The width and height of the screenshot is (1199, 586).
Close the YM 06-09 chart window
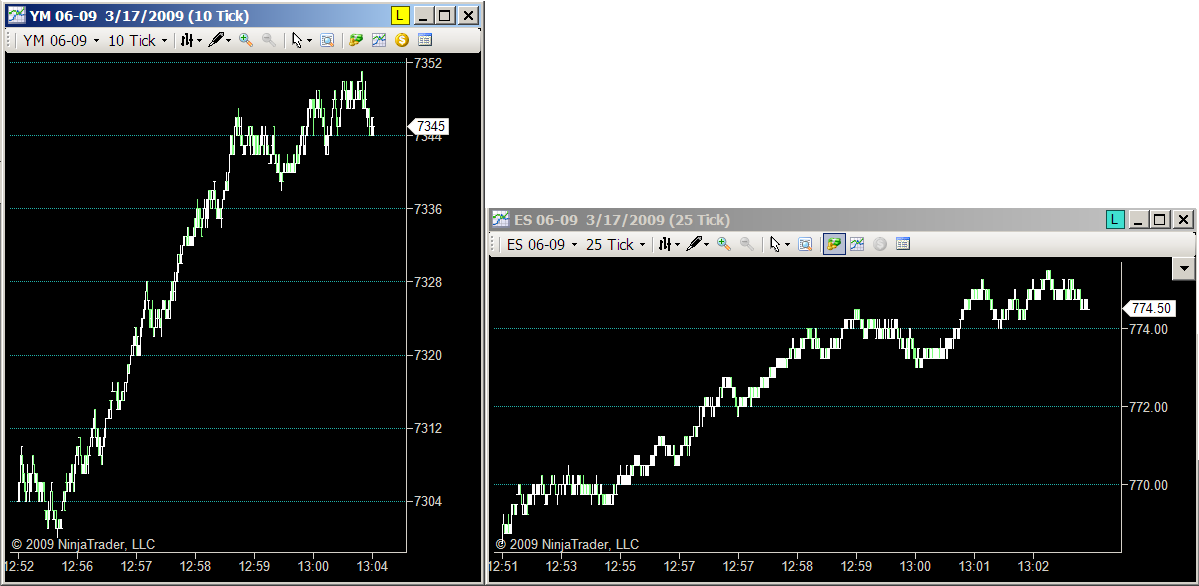coord(469,15)
